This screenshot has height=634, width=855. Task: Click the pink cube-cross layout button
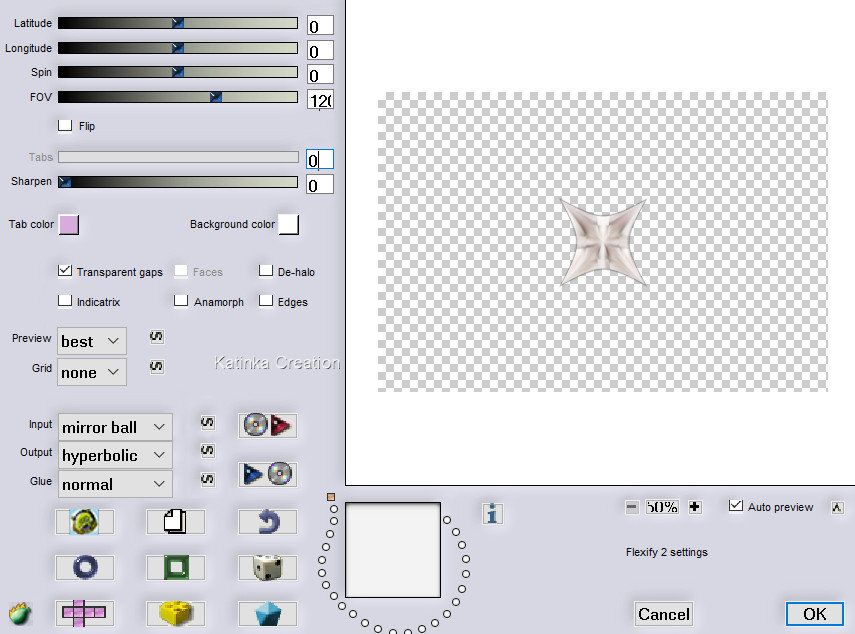point(85,613)
